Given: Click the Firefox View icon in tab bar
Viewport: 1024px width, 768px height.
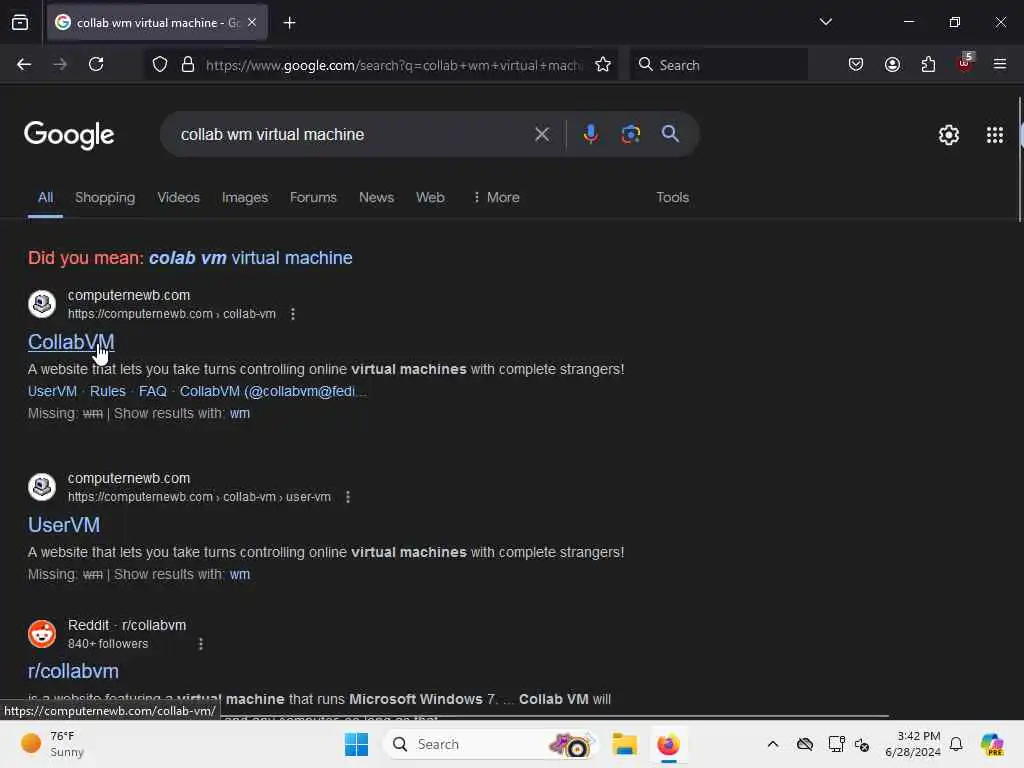Looking at the screenshot, I should pos(20,23).
